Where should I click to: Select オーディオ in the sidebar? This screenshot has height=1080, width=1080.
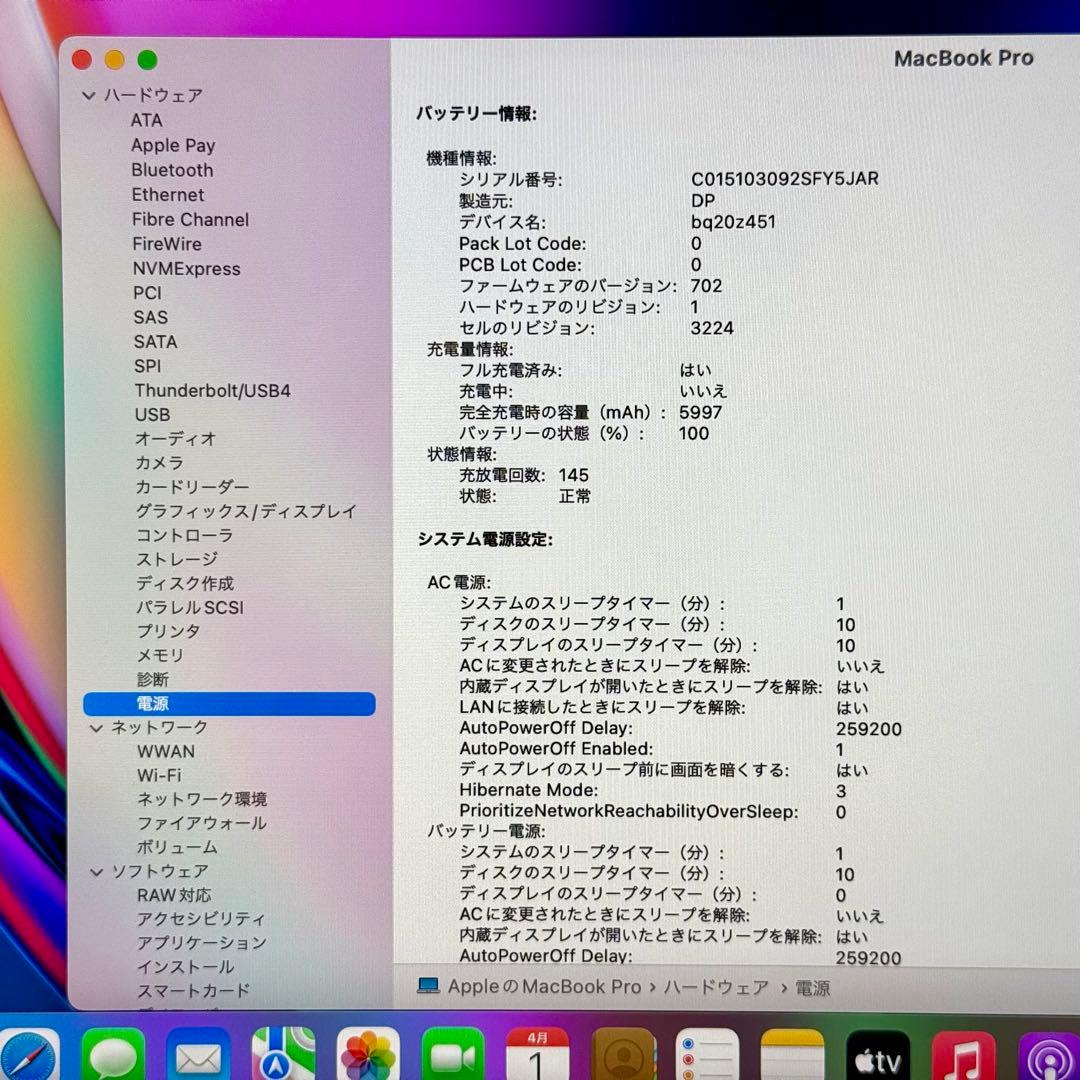click(x=176, y=439)
